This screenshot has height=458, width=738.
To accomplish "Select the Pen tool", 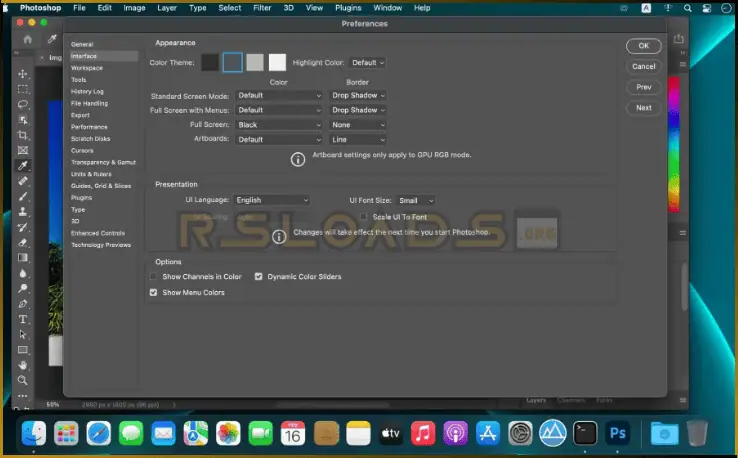I will (x=23, y=304).
